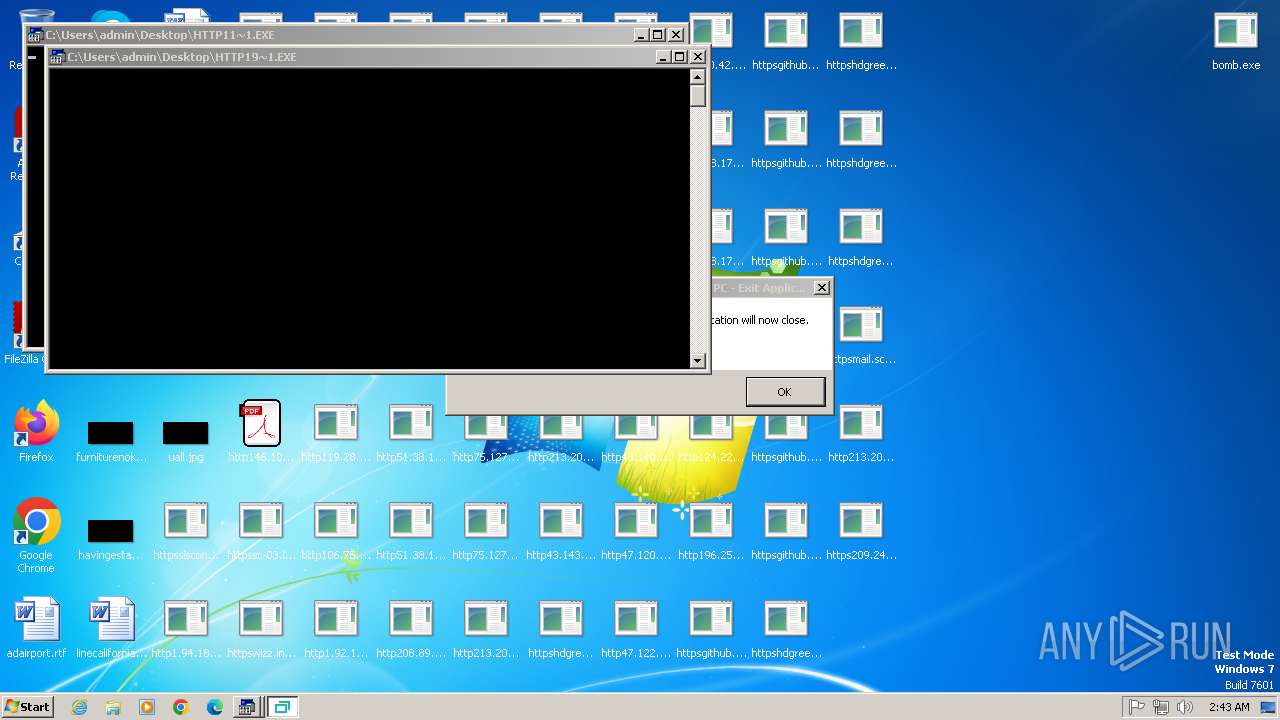Select the http1.94.18 executable icon
The image size is (1280, 720).
[x=186, y=628]
